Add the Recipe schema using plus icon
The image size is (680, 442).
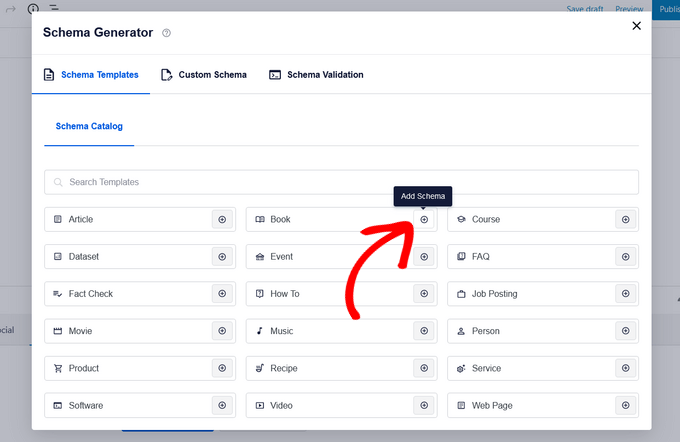424,368
